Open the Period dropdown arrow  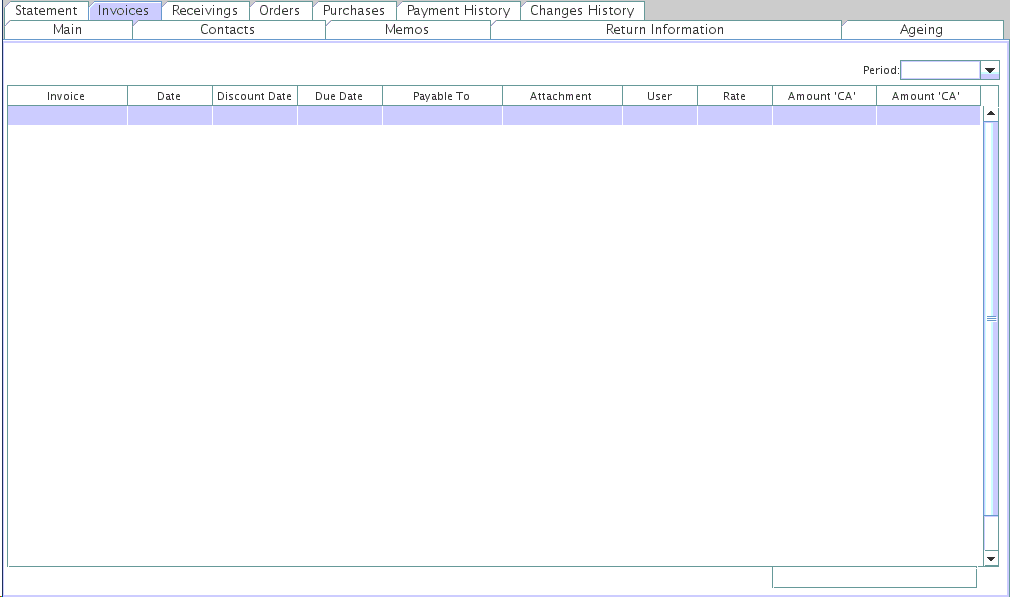[x=990, y=70]
